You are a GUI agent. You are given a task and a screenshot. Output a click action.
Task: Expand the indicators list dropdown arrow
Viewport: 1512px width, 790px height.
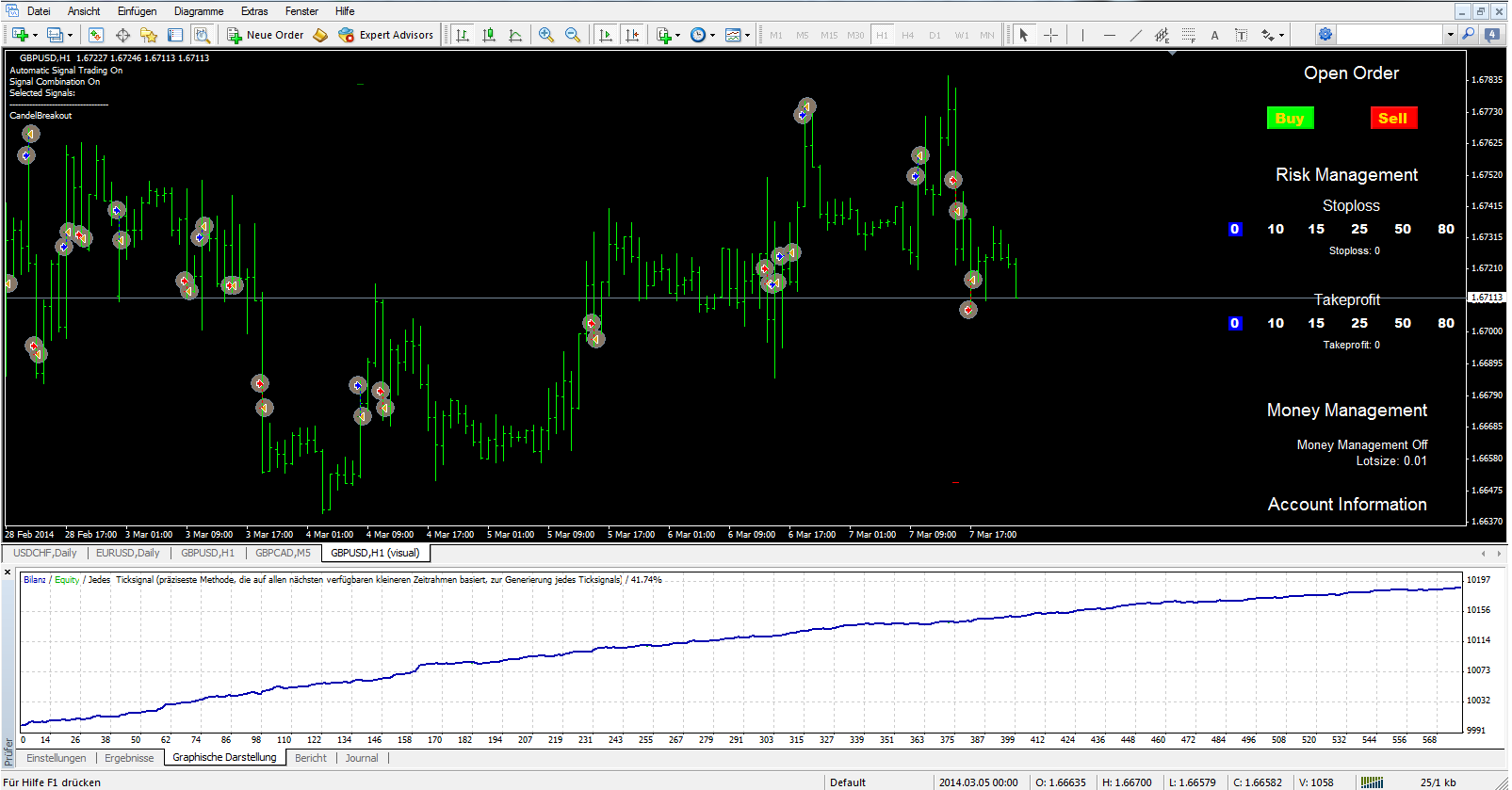(677, 36)
